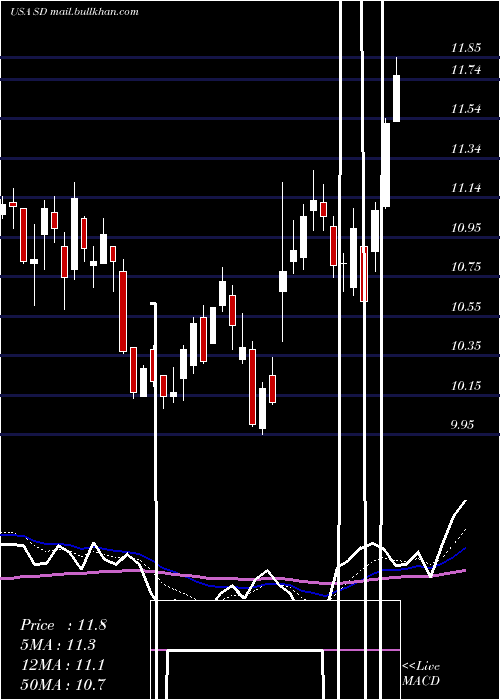Image resolution: width=500 pixels, height=700 pixels.
Task: Click the 11.34 price axis label
Action: 466,149
